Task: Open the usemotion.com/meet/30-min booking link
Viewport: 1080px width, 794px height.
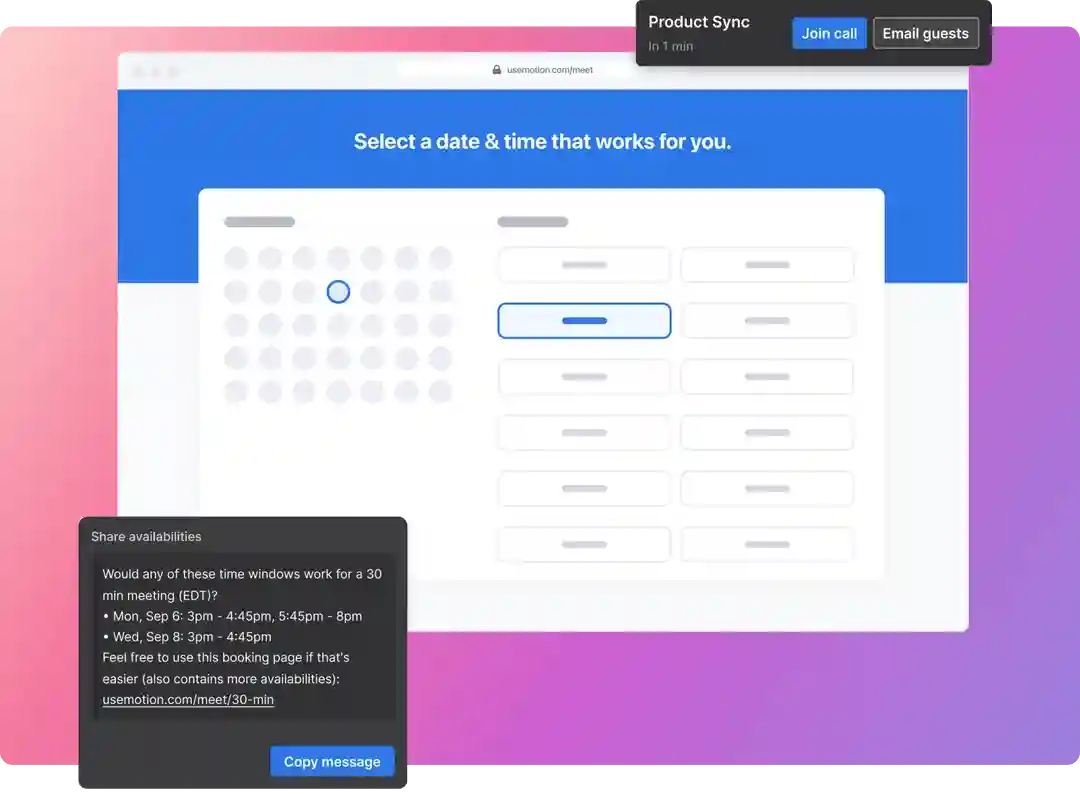Action: click(188, 700)
